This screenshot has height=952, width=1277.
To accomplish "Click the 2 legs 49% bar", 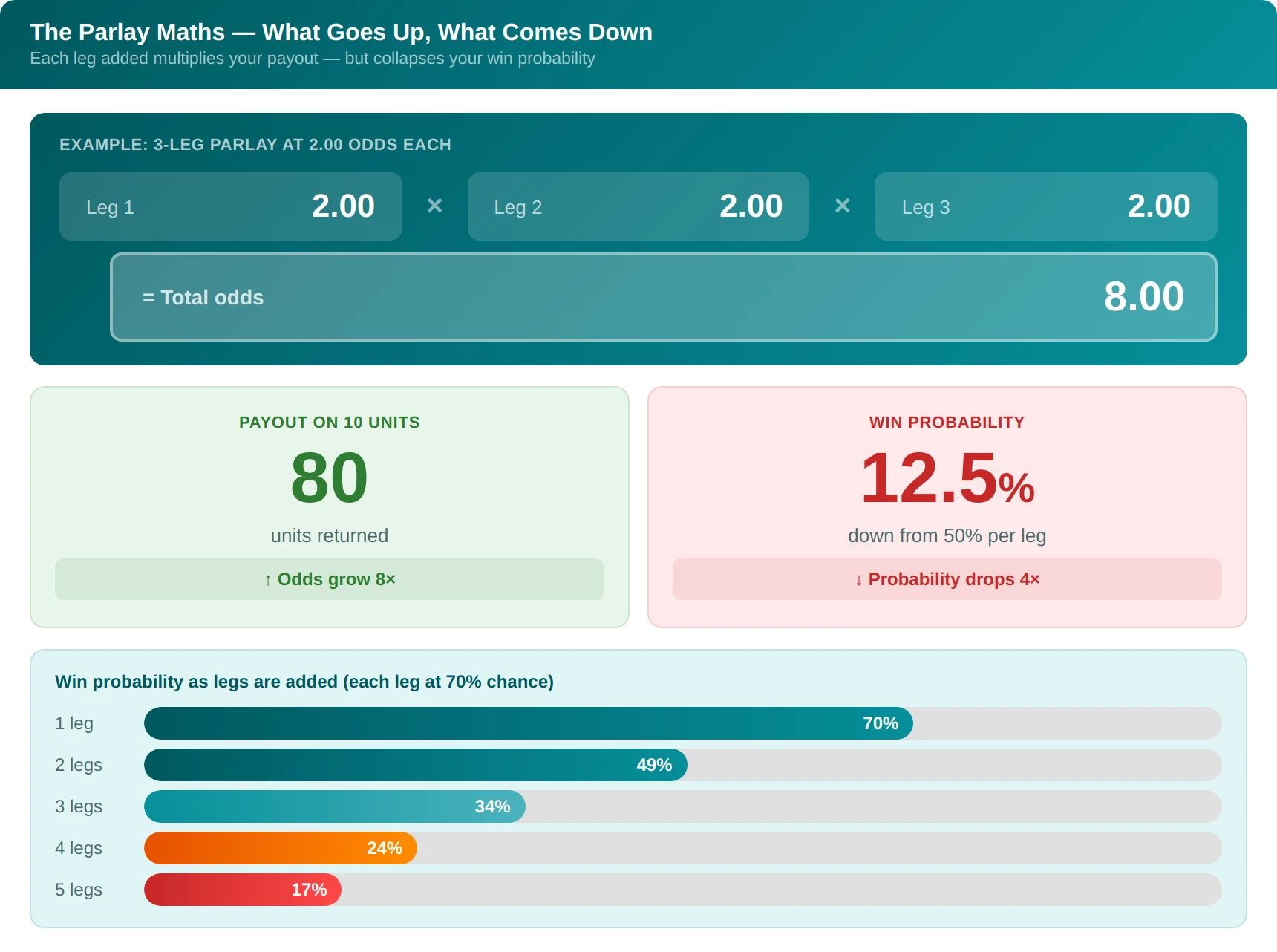I will tap(416, 765).
